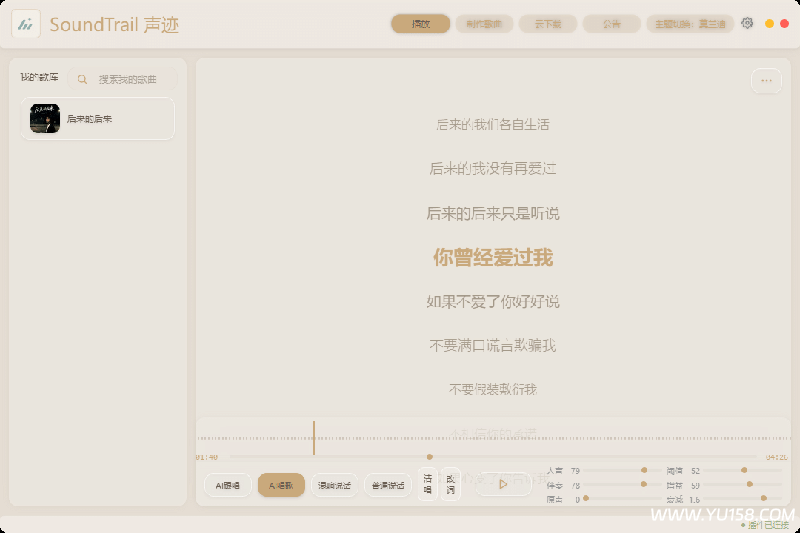
Task: Click the magnifier icon in song search
Action: click(82, 79)
